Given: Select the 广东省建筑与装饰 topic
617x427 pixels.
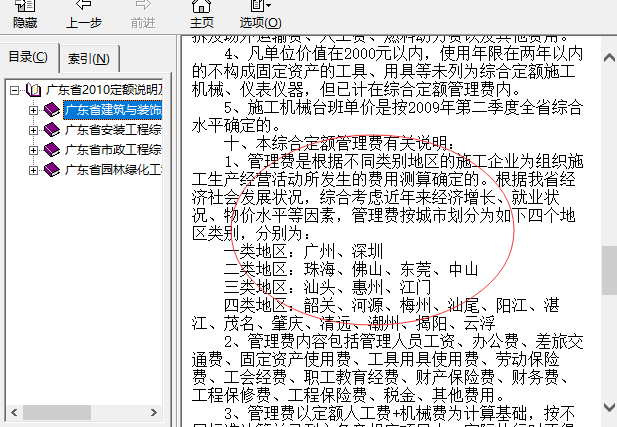Looking at the screenshot, I should (113, 110).
